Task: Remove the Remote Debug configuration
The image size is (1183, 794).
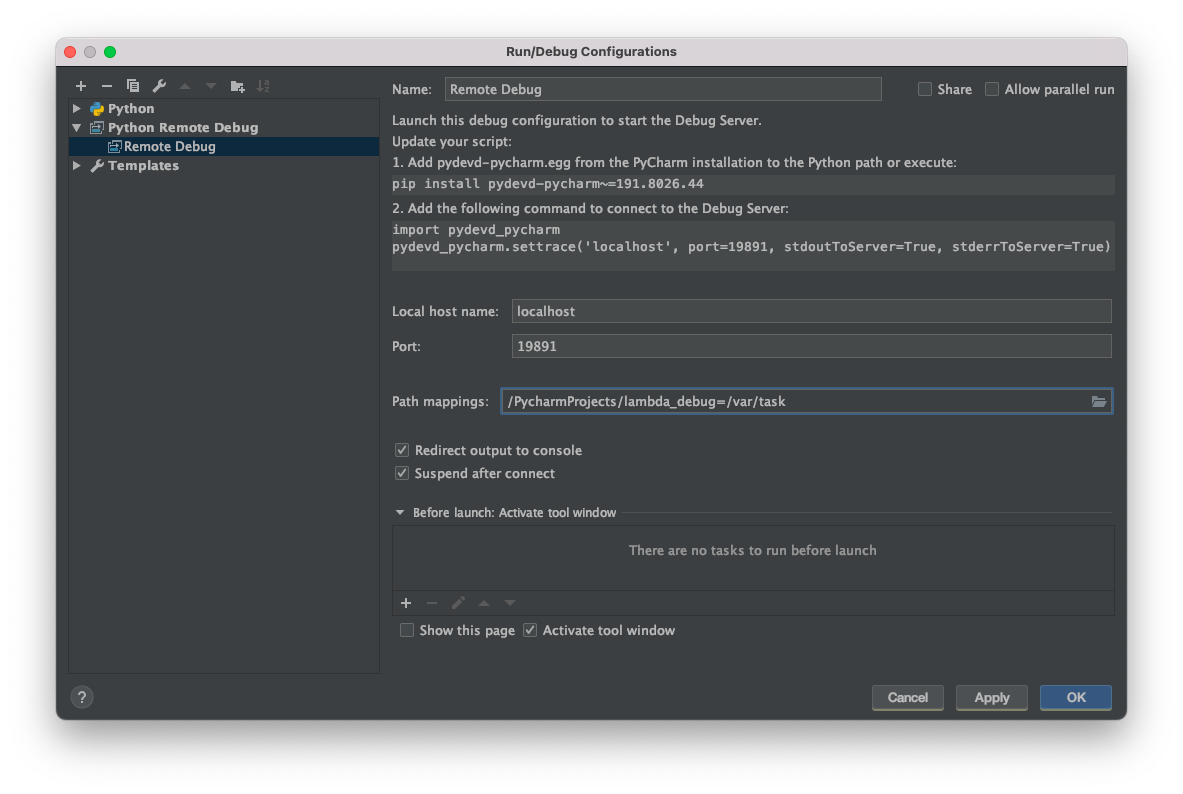Action: (107, 86)
